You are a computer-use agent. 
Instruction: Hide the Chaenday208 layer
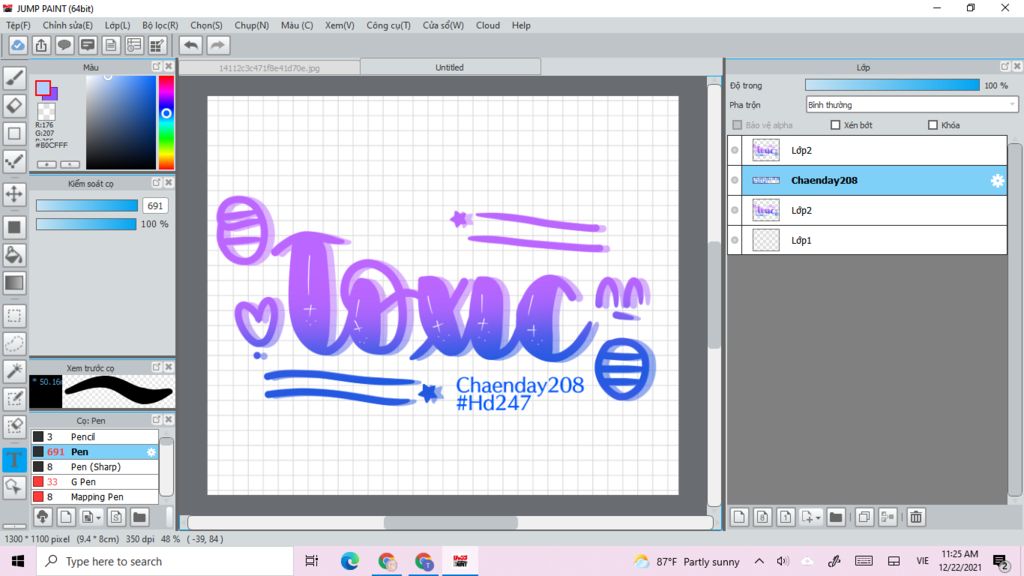(735, 180)
